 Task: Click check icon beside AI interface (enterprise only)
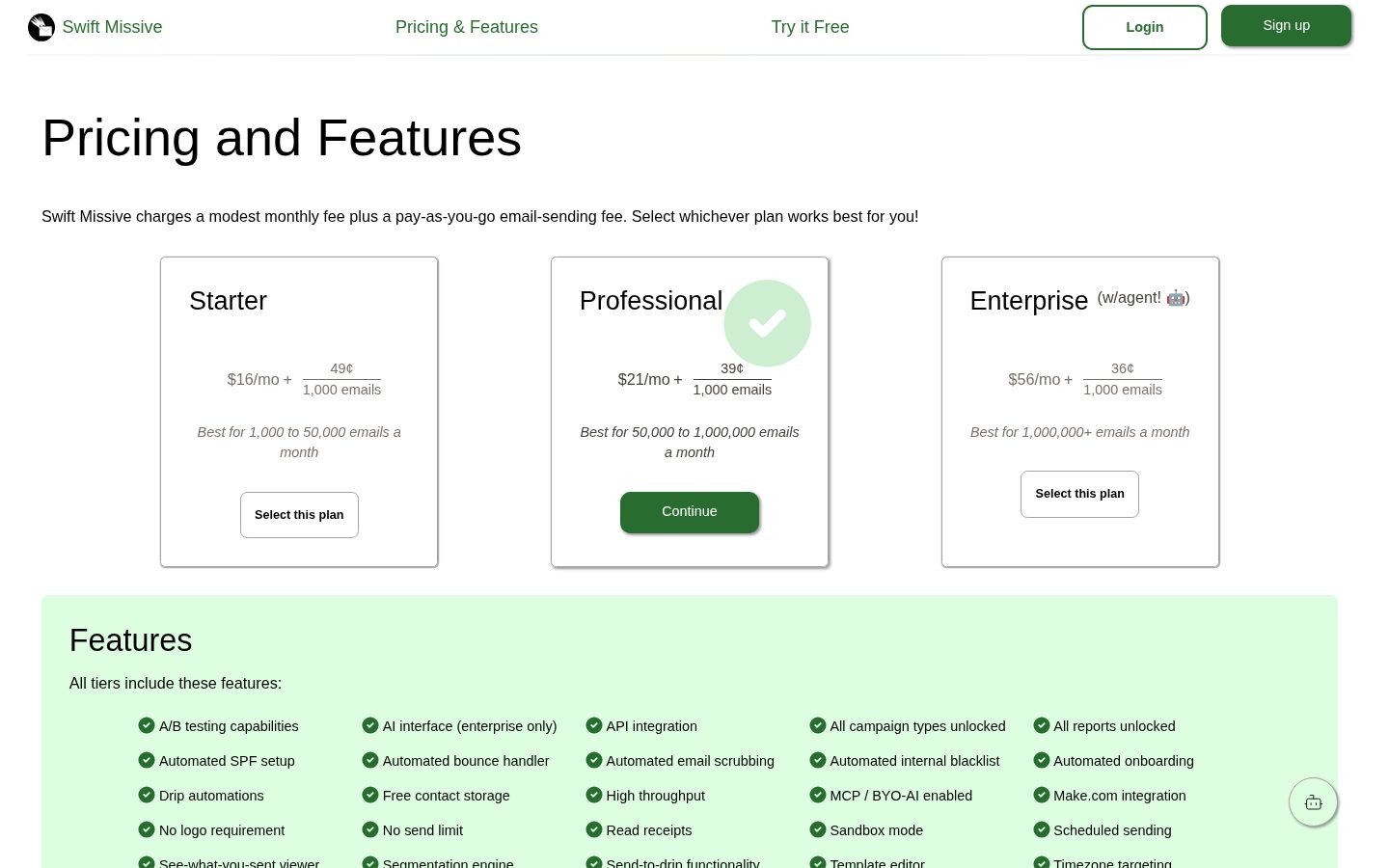[370, 725]
